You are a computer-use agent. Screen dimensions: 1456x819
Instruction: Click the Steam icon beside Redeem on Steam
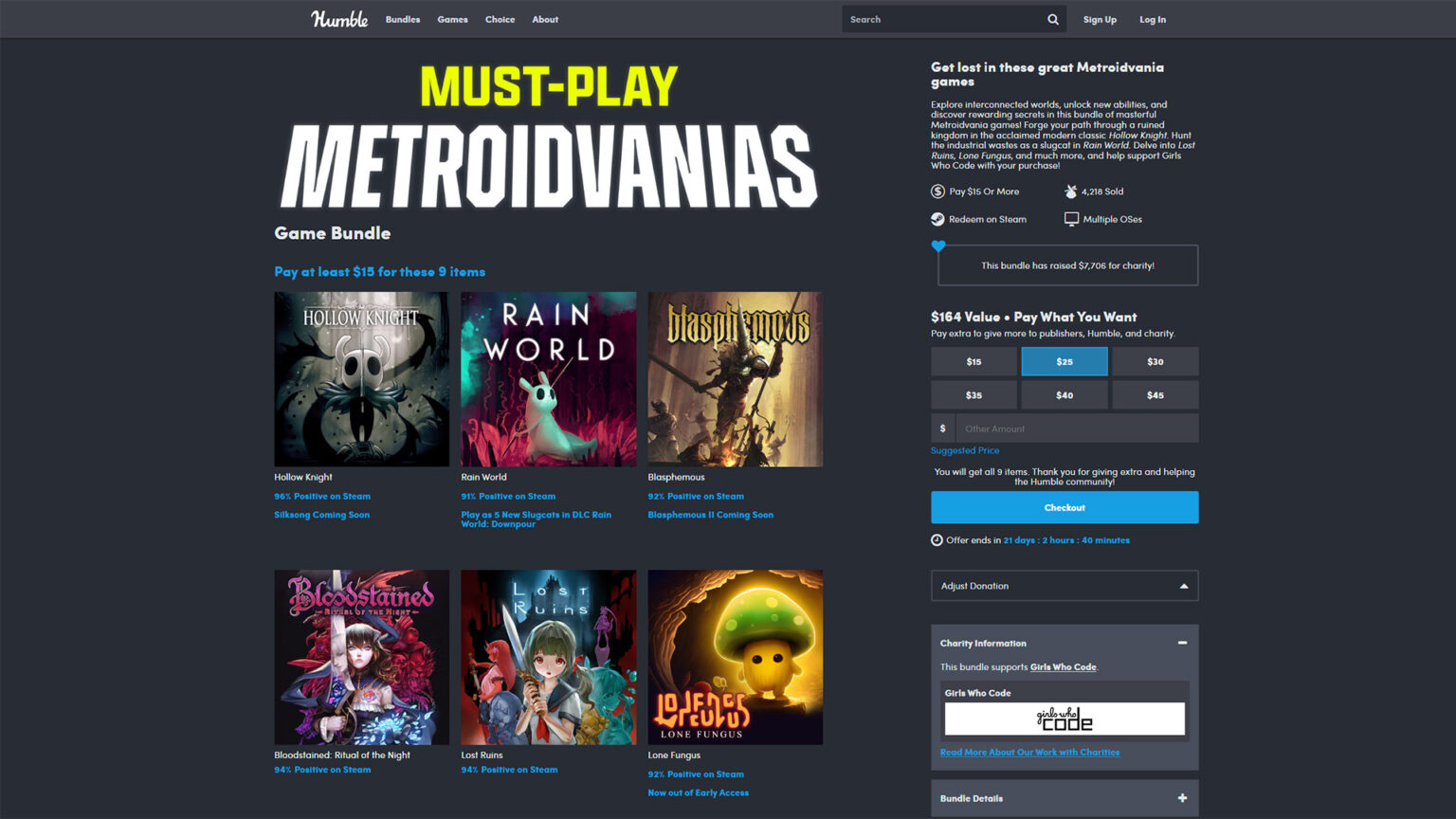click(937, 219)
